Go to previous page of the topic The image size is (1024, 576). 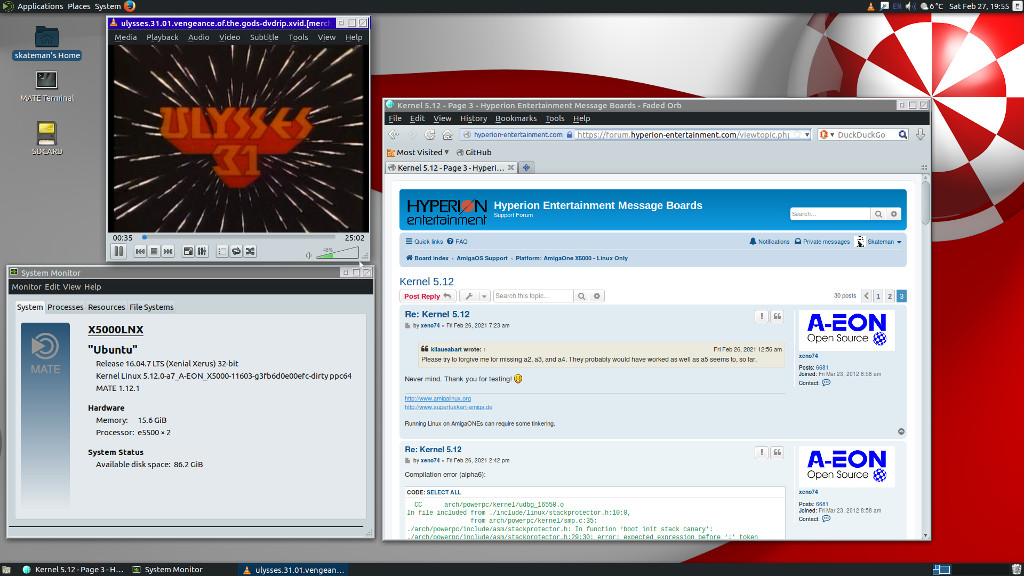867,296
